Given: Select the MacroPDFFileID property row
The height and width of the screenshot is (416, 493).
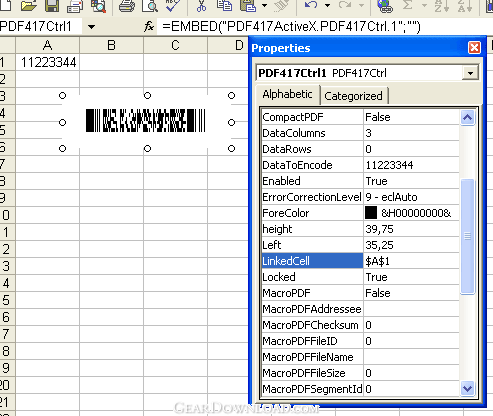Looking at the screenshot, I should coord(360,341).
